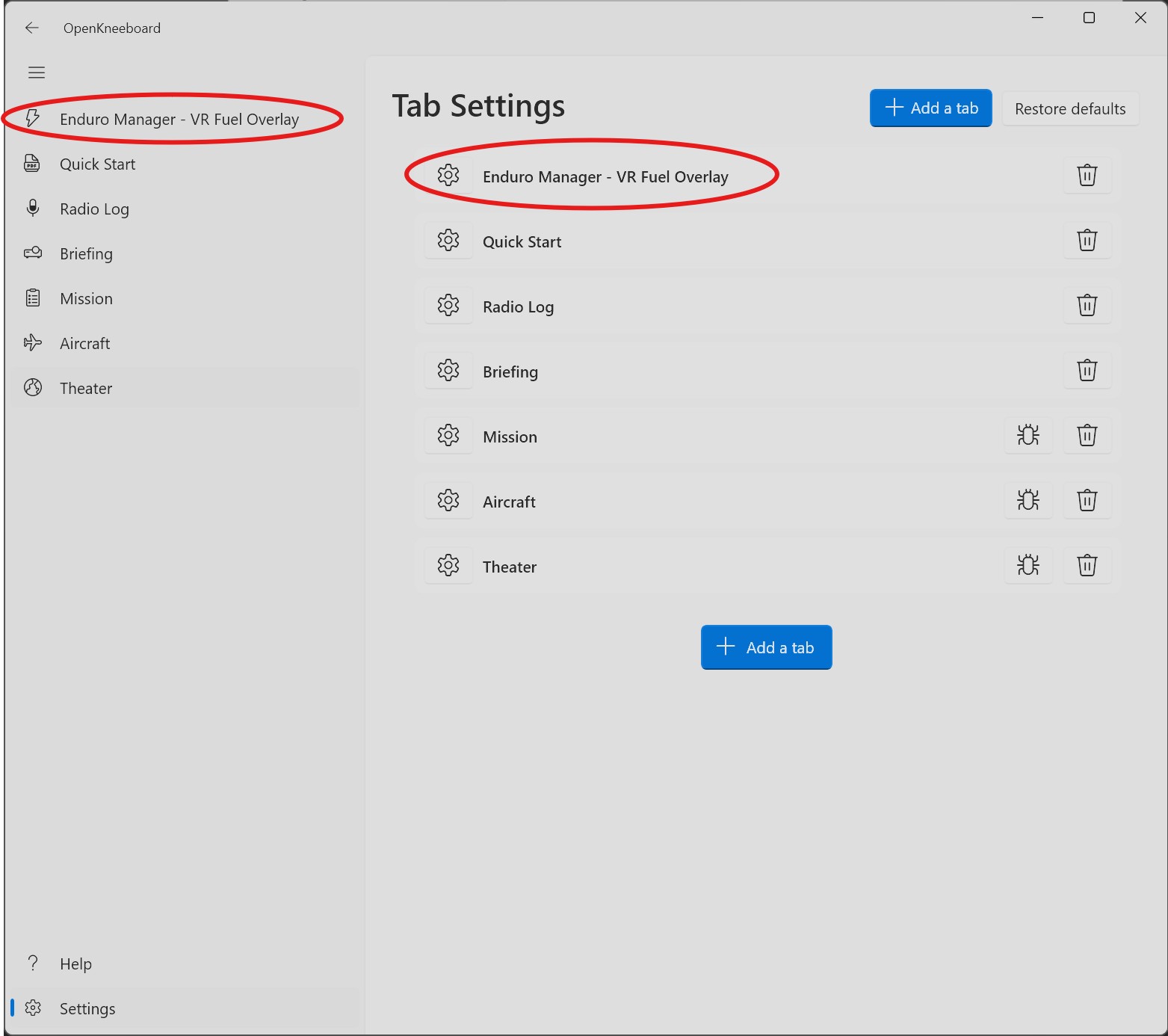Open Enduro Manager tab in sidebar
This screenshot has height=1036, width=1168.
pos(183,119)
